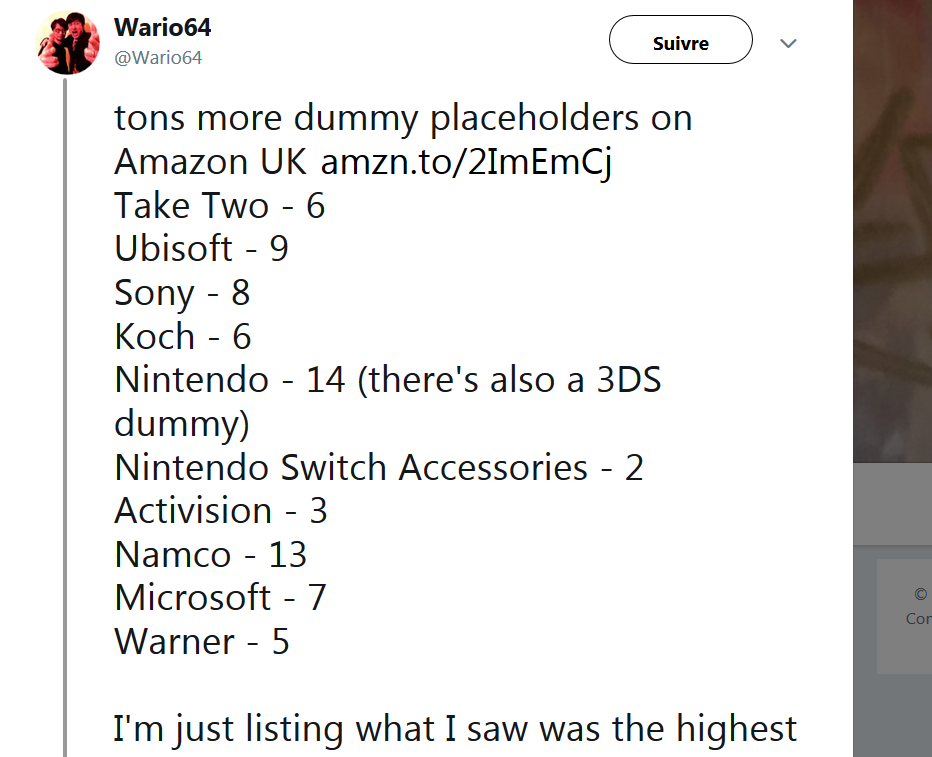The image size is (932, 757).
Task: Select the "Take Two - 6" line
Action: (219, 206)
